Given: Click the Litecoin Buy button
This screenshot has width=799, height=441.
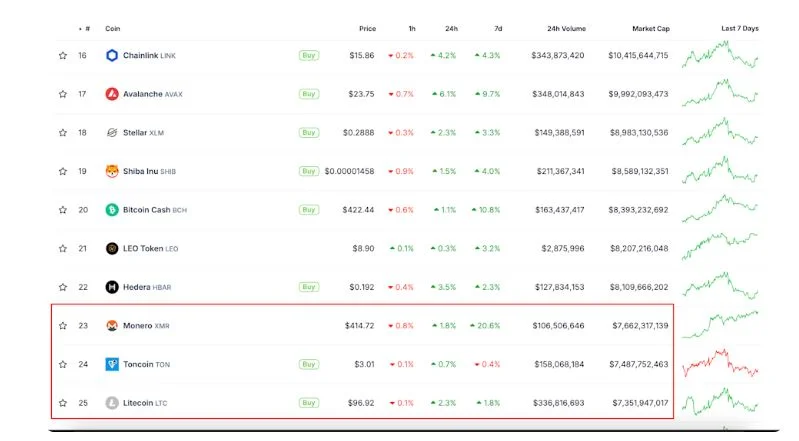Looking at the screenshot, I should [x=309, y=403].
